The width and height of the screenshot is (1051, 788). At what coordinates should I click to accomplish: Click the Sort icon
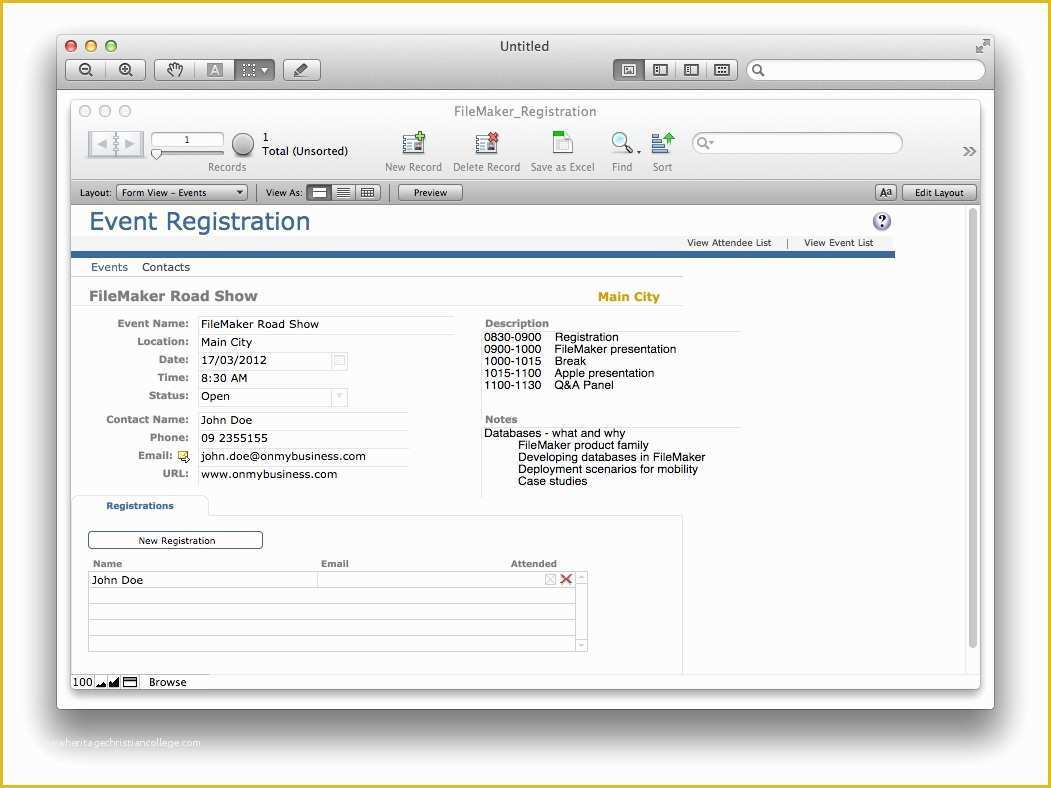[x=662, y=143]
